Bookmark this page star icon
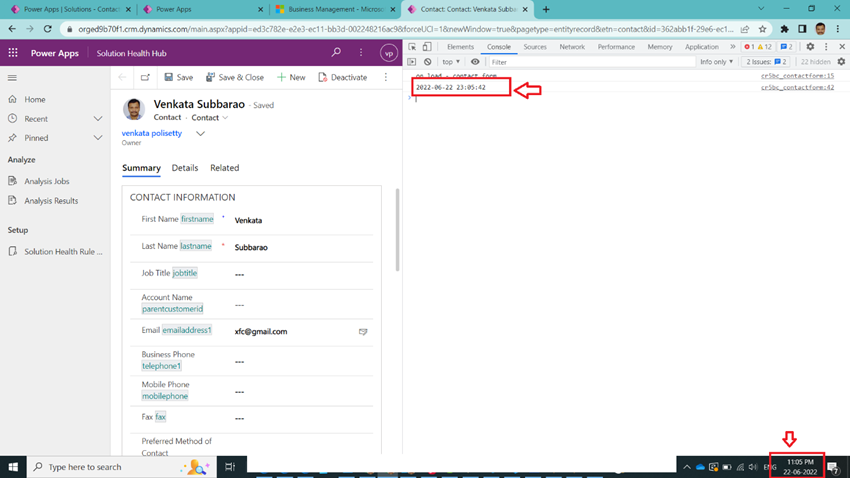The height and width of the screenshot is (478, 850). [x=763, y=29]
